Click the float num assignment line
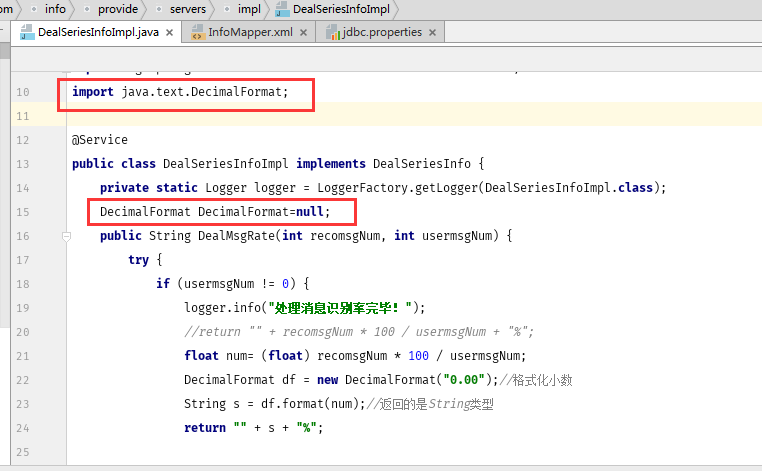 355,356
